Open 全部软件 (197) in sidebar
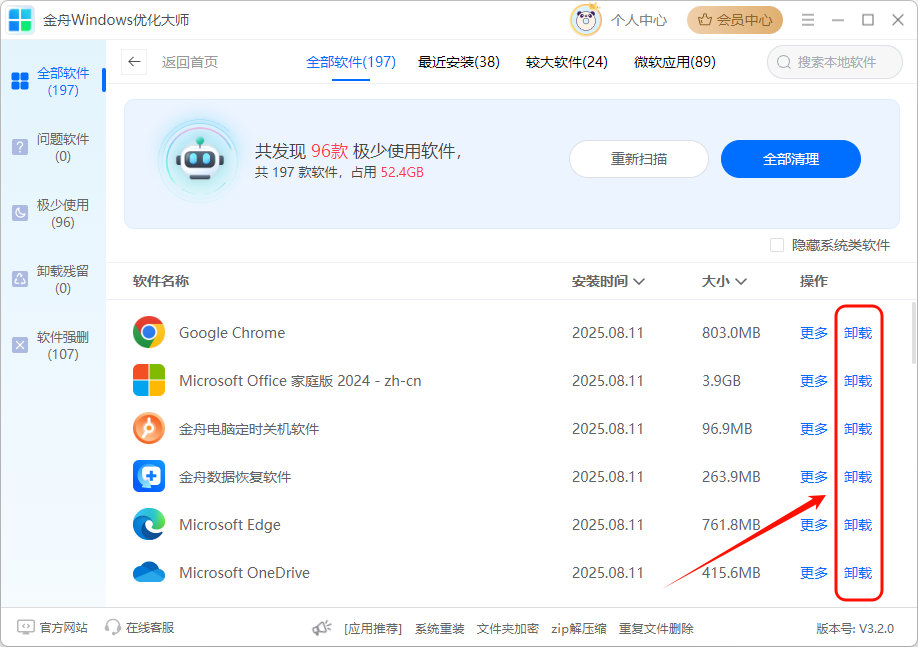Screen dimensions: 918x647 (x=53, y=81)
